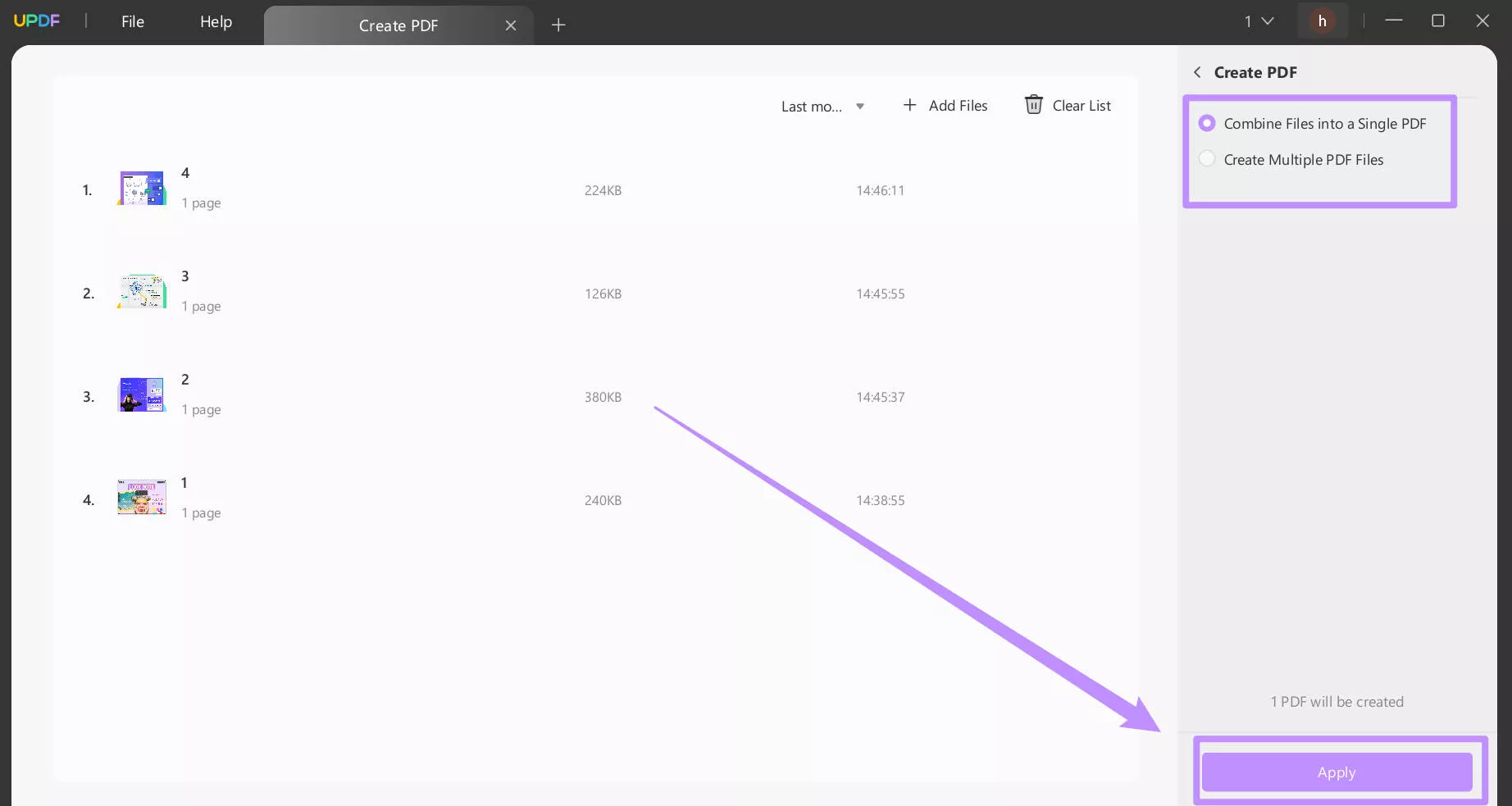Click the plus icon beside Add Files
1512x806 pixels.
(x=909, y=105)
